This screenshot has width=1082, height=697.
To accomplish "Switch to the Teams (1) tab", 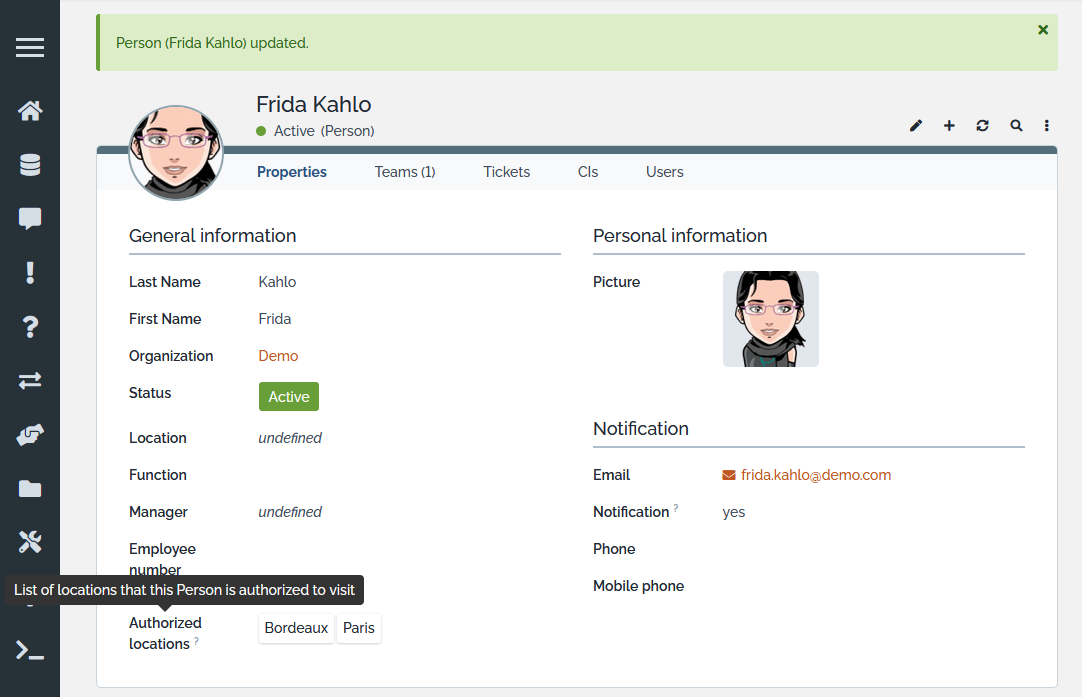I will (x=405, y=172).
